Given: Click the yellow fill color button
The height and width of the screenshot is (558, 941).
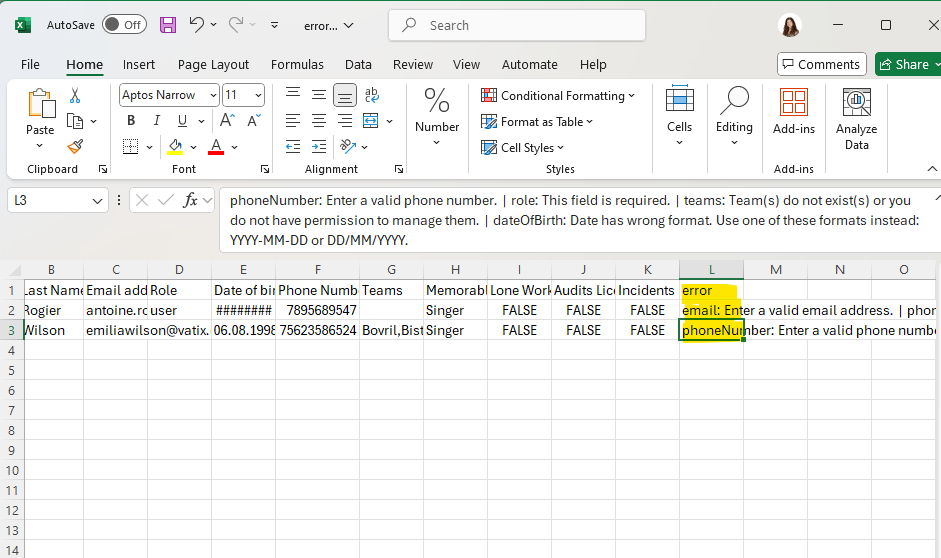Looking at the screenshot, I should [176, 147].
